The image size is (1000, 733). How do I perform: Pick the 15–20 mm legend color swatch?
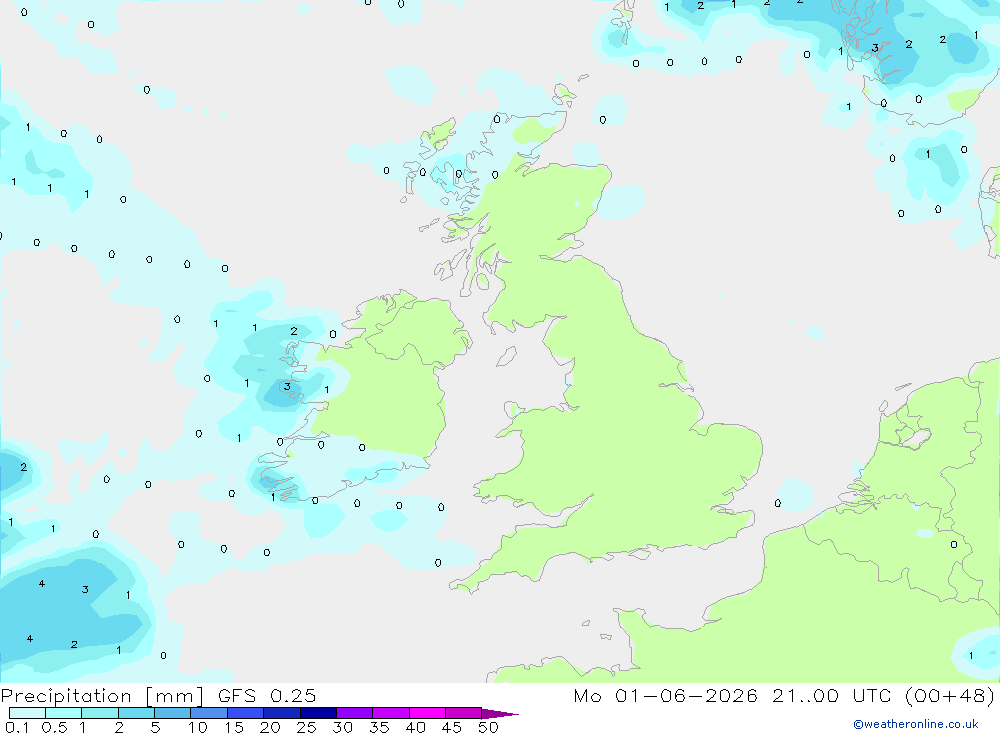[246, 713]
